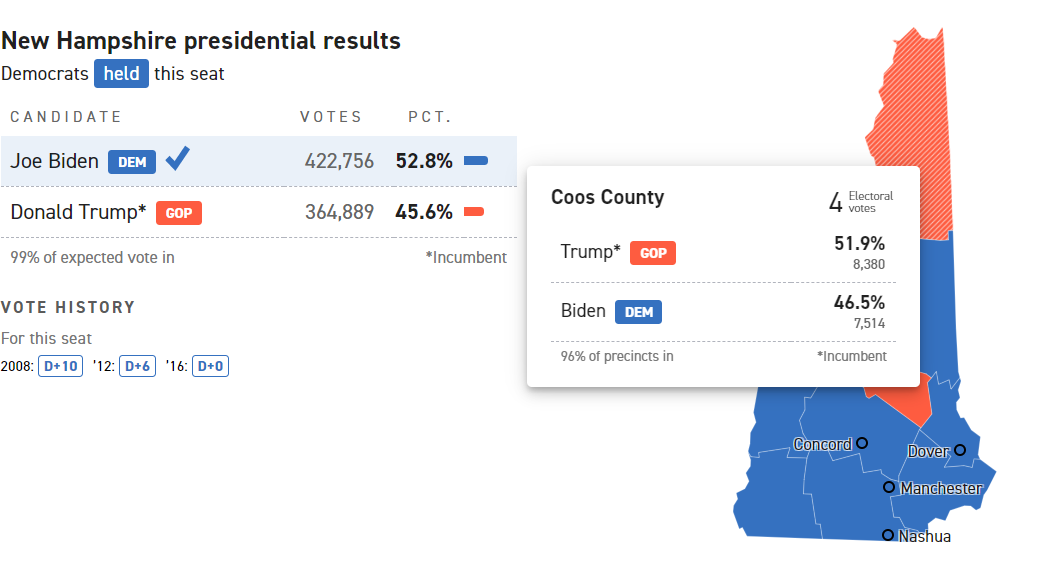This screenshot has width=1042, height=562.
Task: Select the 2016 D+0 vote history badge
Action: 210,367
